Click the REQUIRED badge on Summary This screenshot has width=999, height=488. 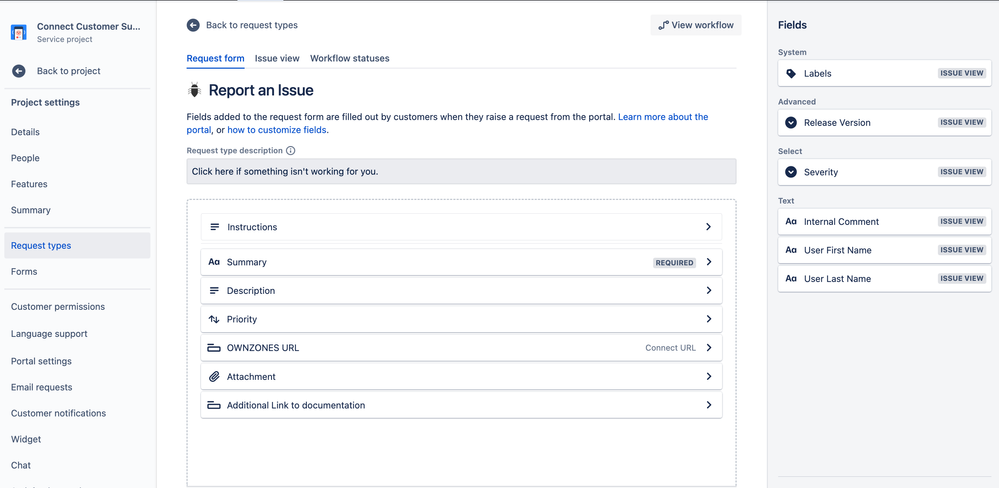click(x=675, y=262)
